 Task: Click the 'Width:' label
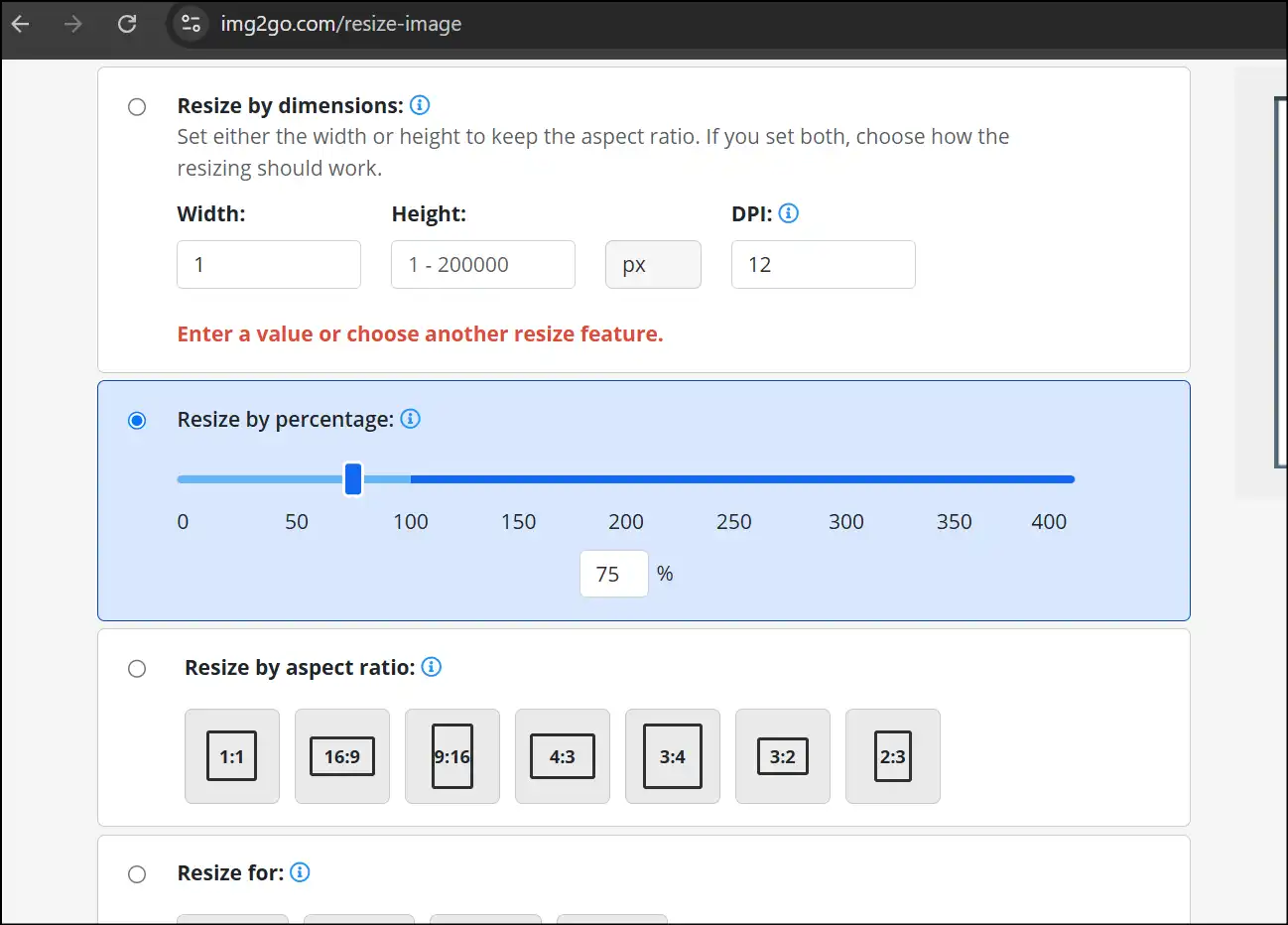[x=211, y=214]
